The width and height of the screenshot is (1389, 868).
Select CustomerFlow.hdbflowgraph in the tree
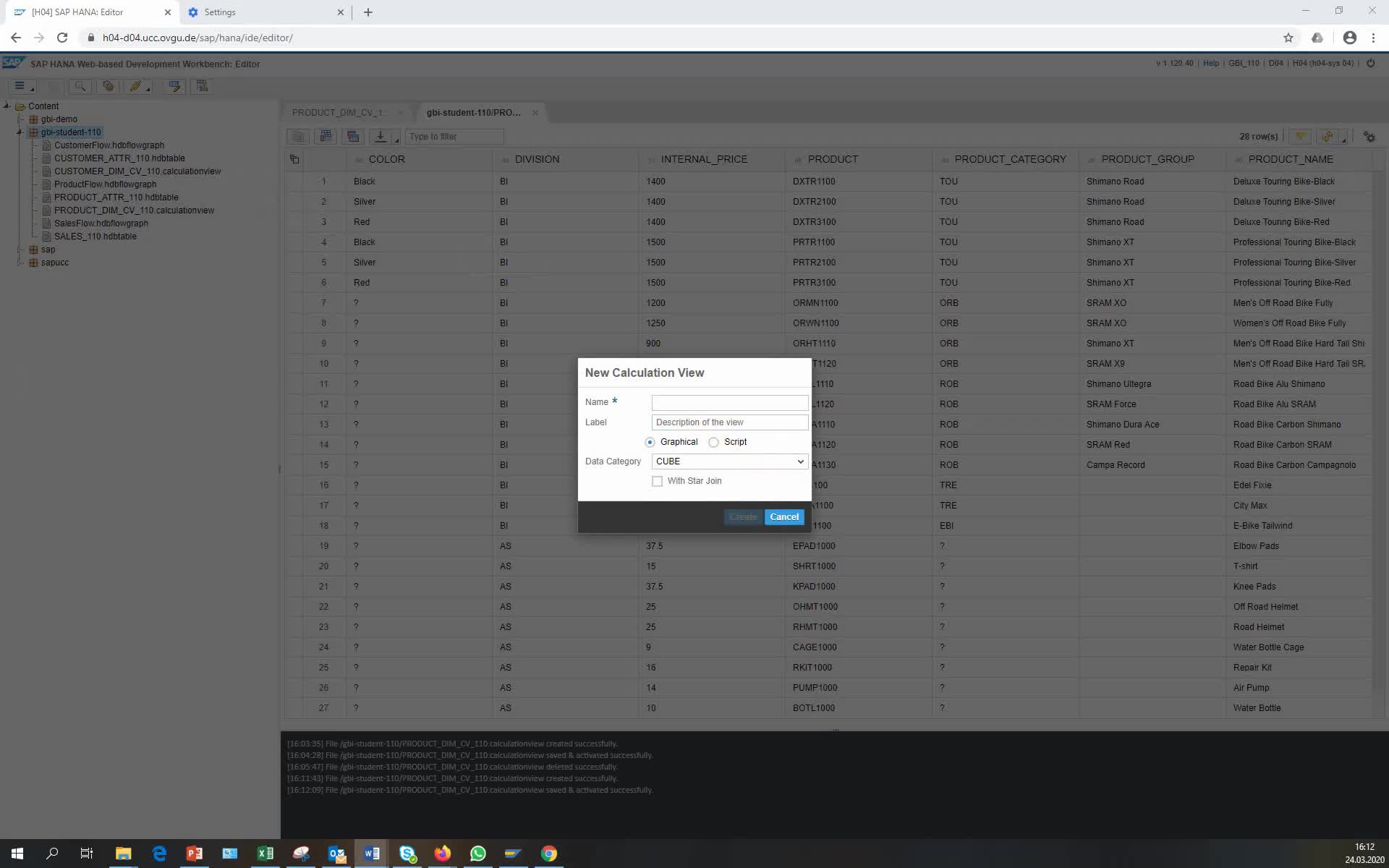109,145
